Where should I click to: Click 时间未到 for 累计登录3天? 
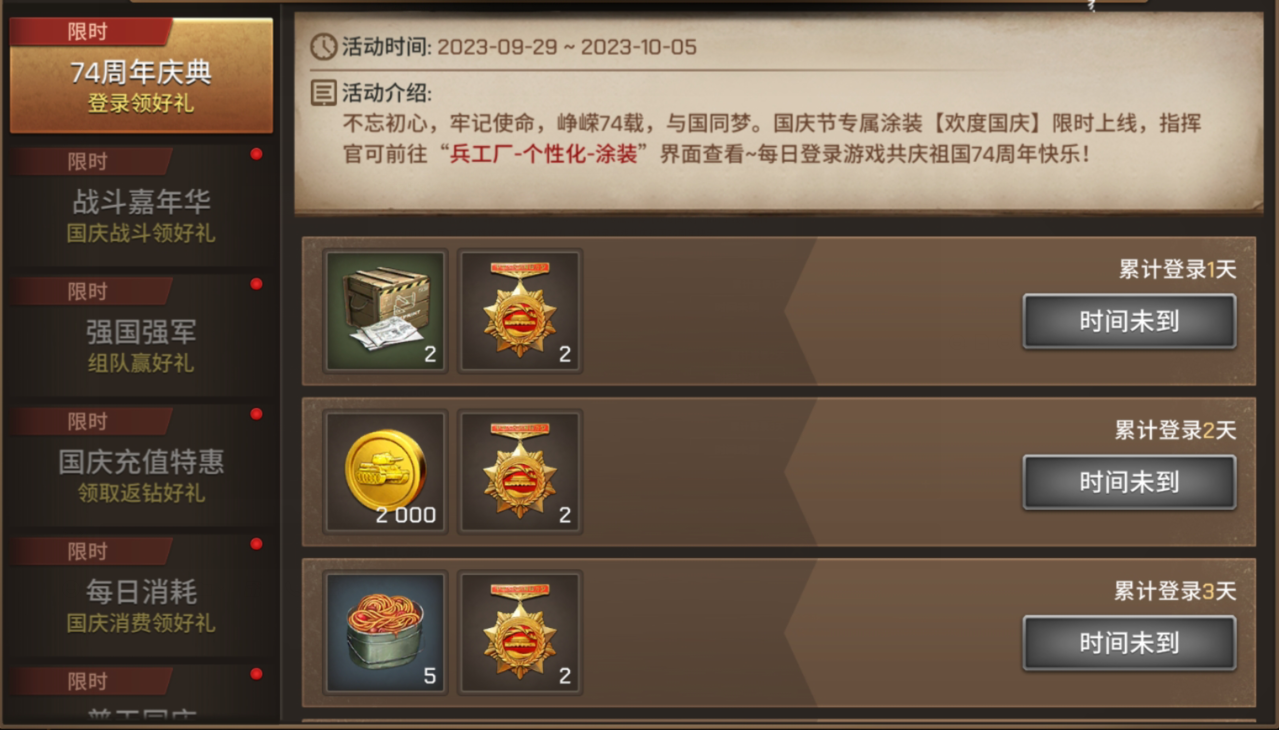[1129, 643]
